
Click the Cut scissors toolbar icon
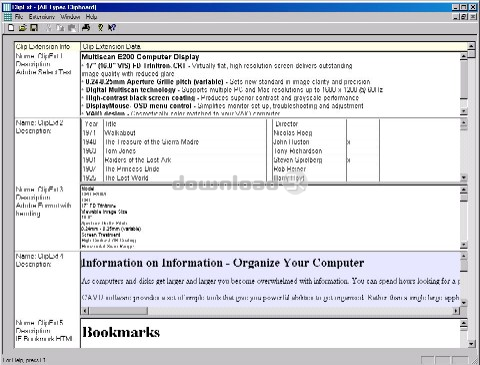[49, 28]
